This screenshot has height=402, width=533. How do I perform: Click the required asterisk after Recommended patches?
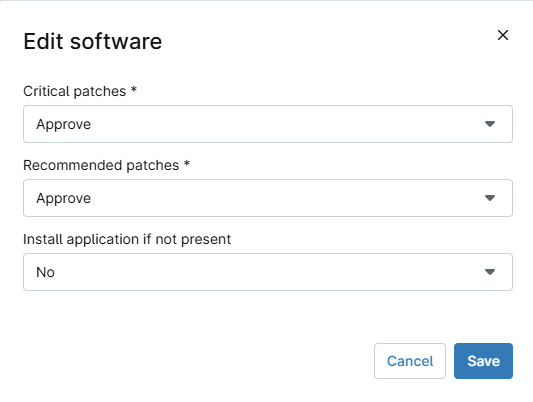[x=187, y=163]
